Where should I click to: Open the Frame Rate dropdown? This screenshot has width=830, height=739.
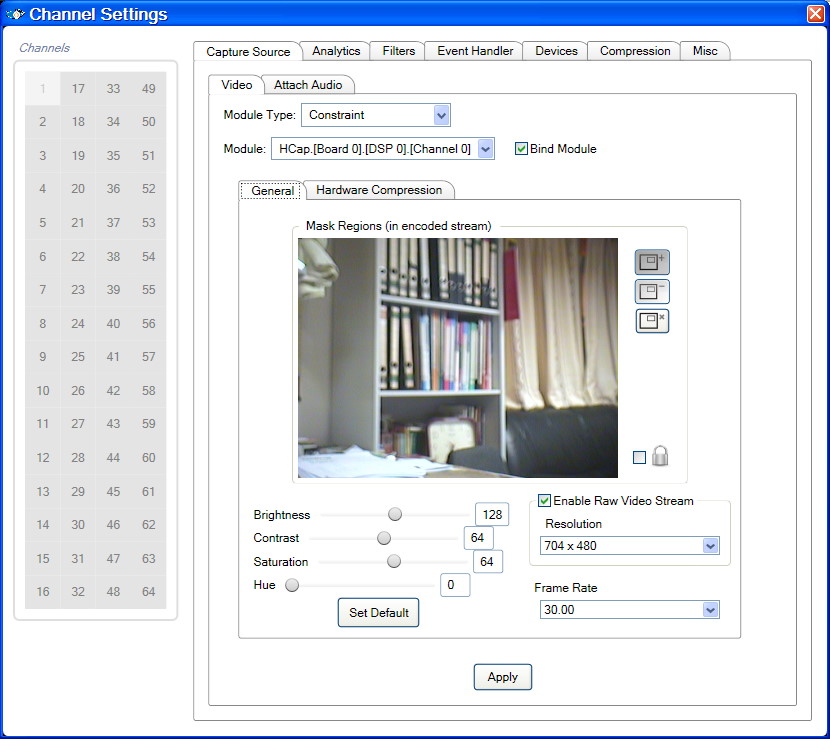point(710,610)
